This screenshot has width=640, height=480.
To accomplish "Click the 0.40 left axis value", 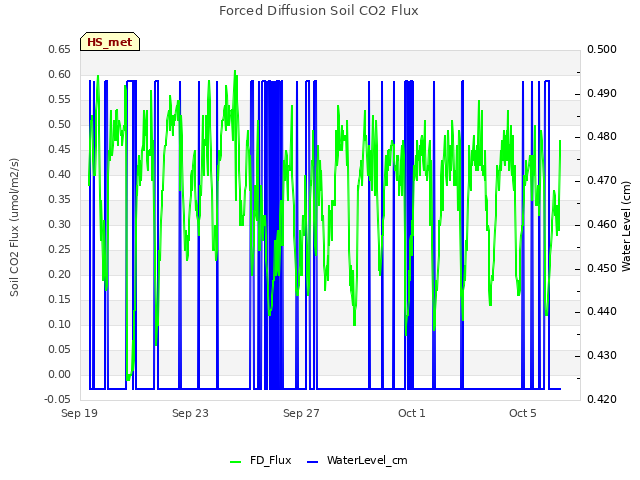I will (60, 174).
